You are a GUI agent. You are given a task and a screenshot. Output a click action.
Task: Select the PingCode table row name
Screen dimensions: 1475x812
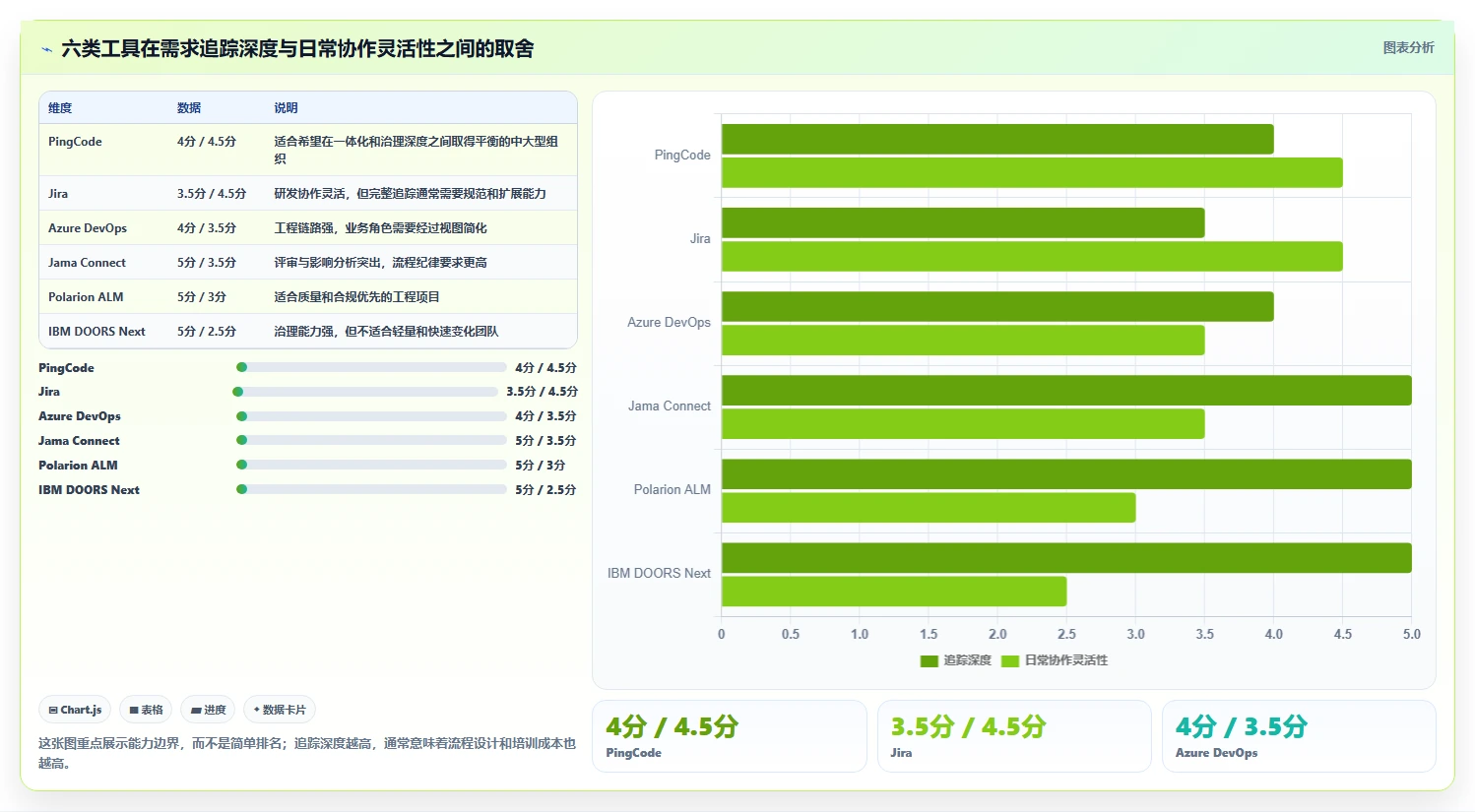point(75,142)
